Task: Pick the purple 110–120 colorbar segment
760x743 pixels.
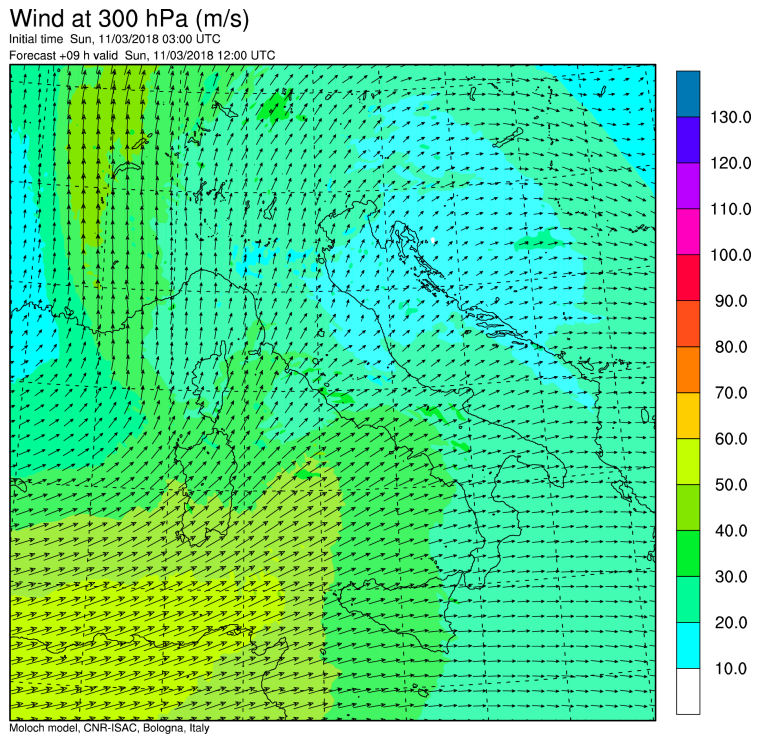Action: 688,186
